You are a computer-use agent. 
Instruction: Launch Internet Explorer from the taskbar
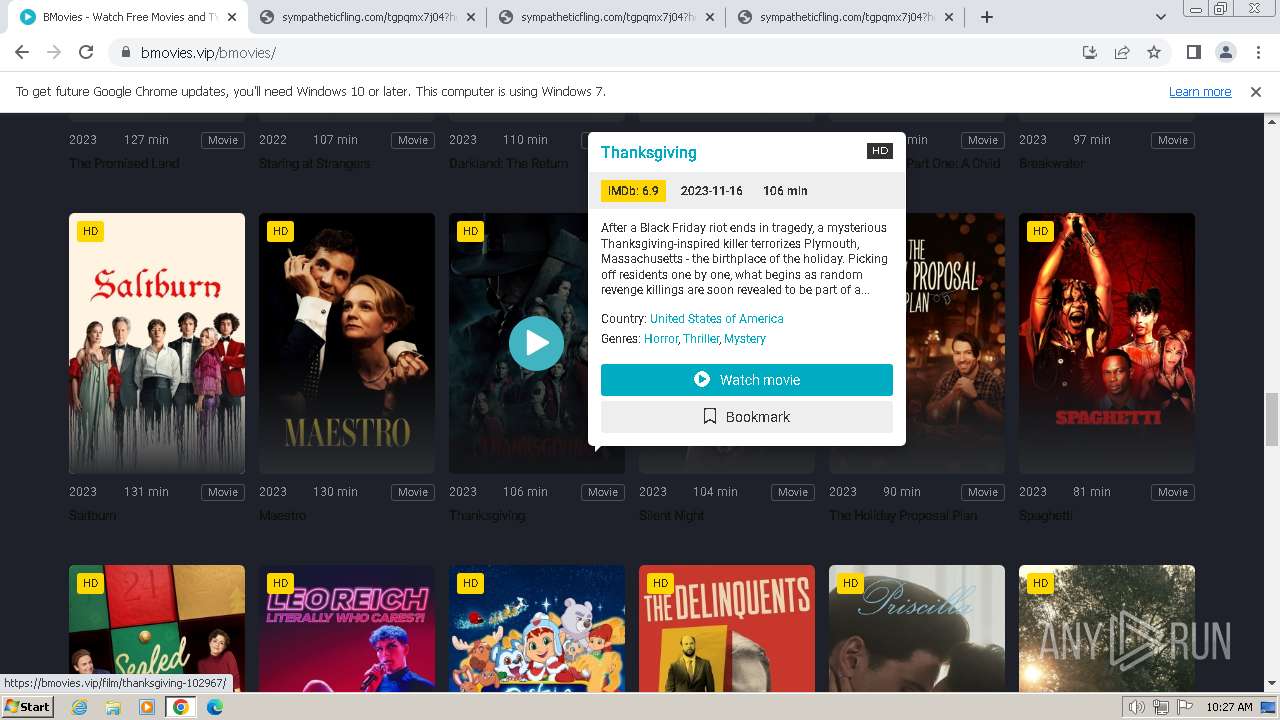pyautogui.click(x=79, y=707)
